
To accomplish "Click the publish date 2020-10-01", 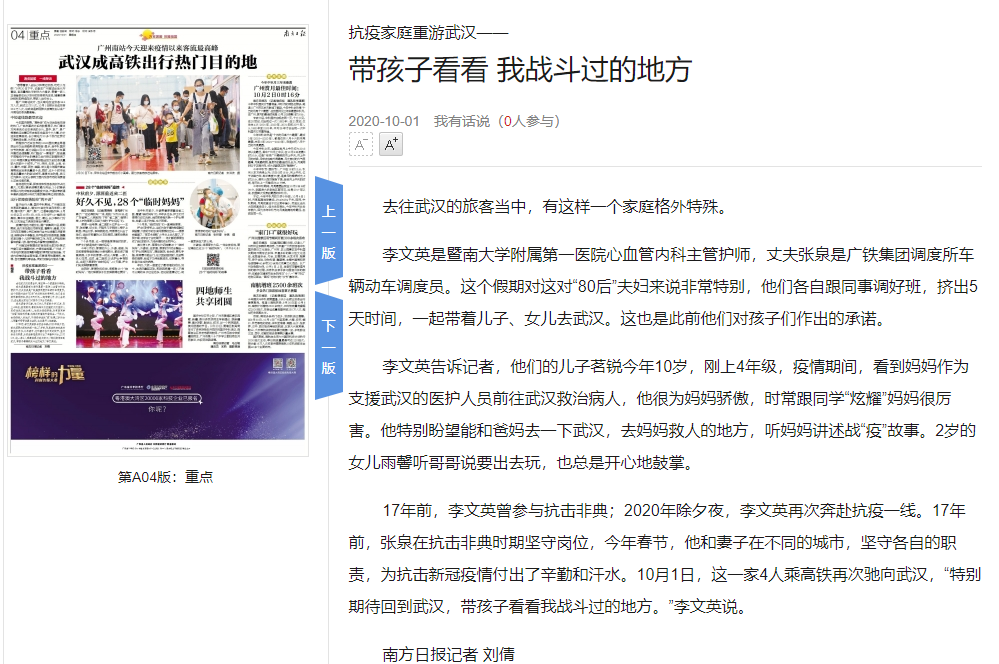I will point(384,121).
